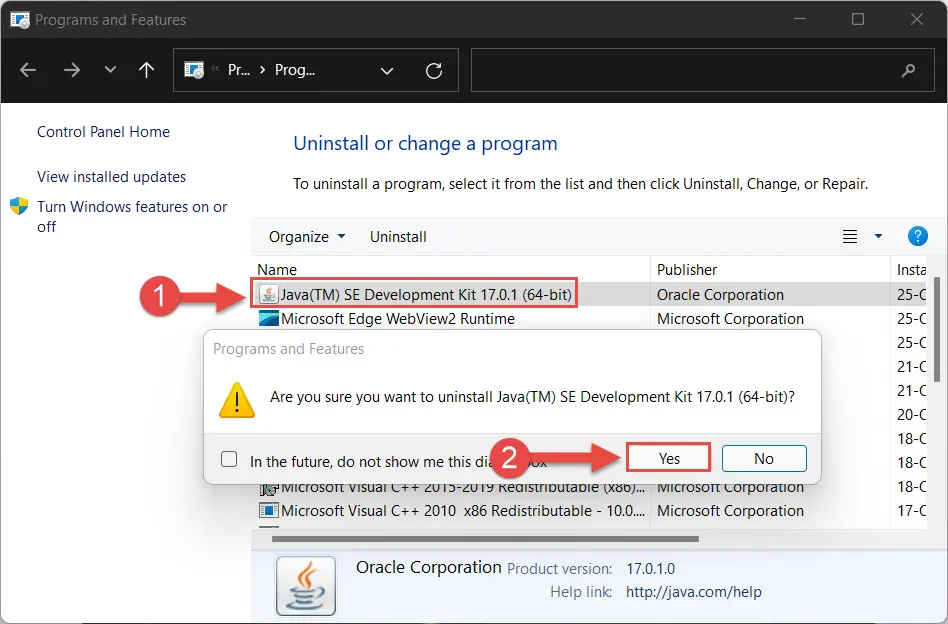Expand the address bar history dropdown
Screen dimensions: 948x624
click(x=387, y=71)
